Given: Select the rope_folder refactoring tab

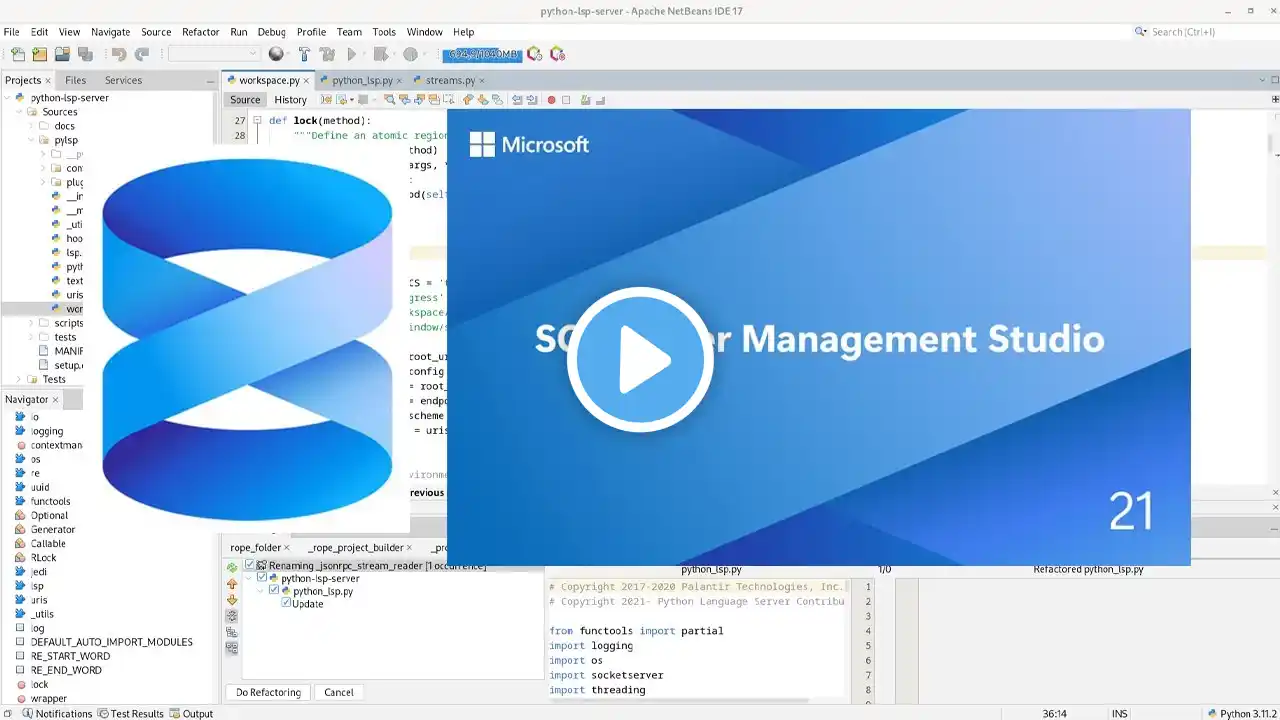Looking at the screenshot, I should (x=255, y=548).
